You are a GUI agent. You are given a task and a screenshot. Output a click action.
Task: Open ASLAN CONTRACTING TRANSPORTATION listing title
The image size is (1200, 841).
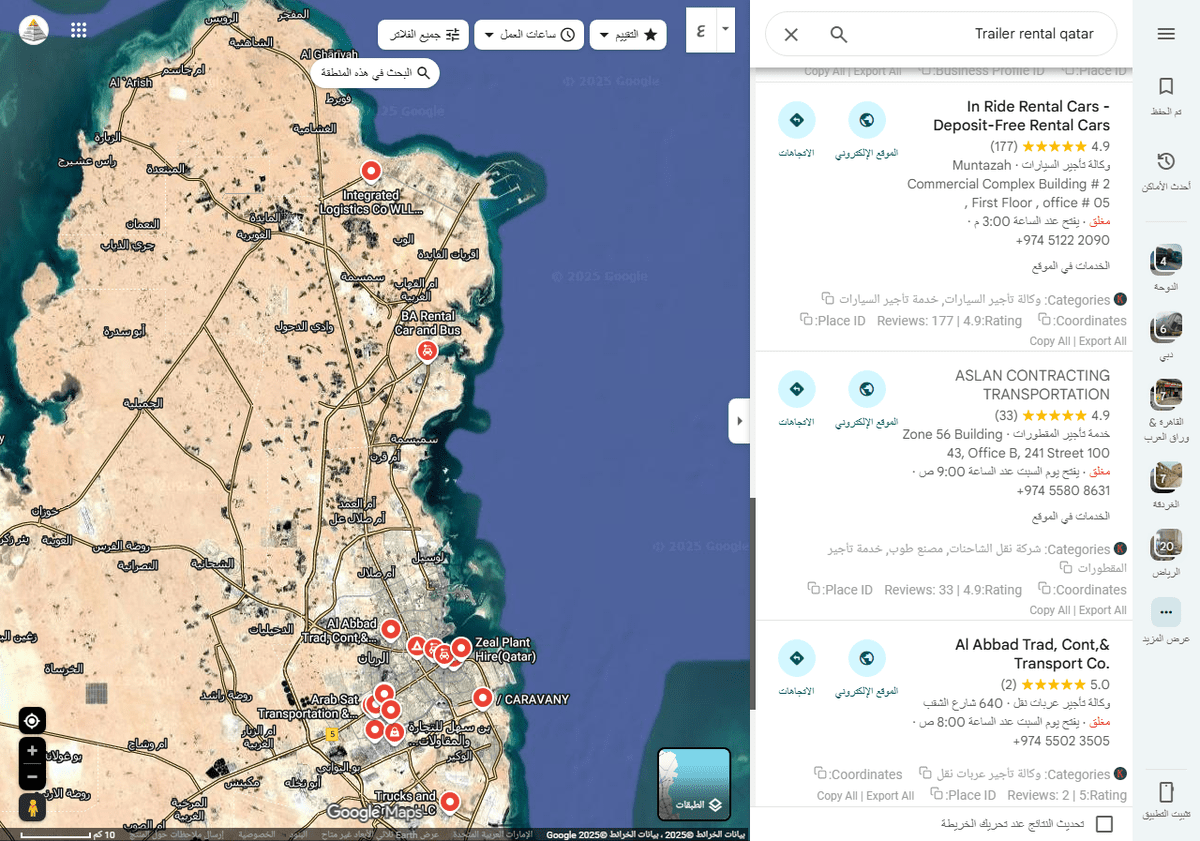[1032, 385]
